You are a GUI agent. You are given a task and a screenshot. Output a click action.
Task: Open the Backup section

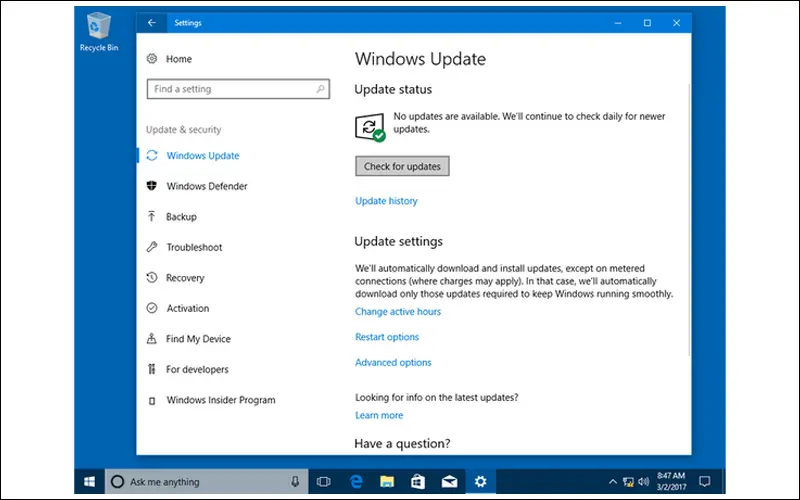click(181, 217)
